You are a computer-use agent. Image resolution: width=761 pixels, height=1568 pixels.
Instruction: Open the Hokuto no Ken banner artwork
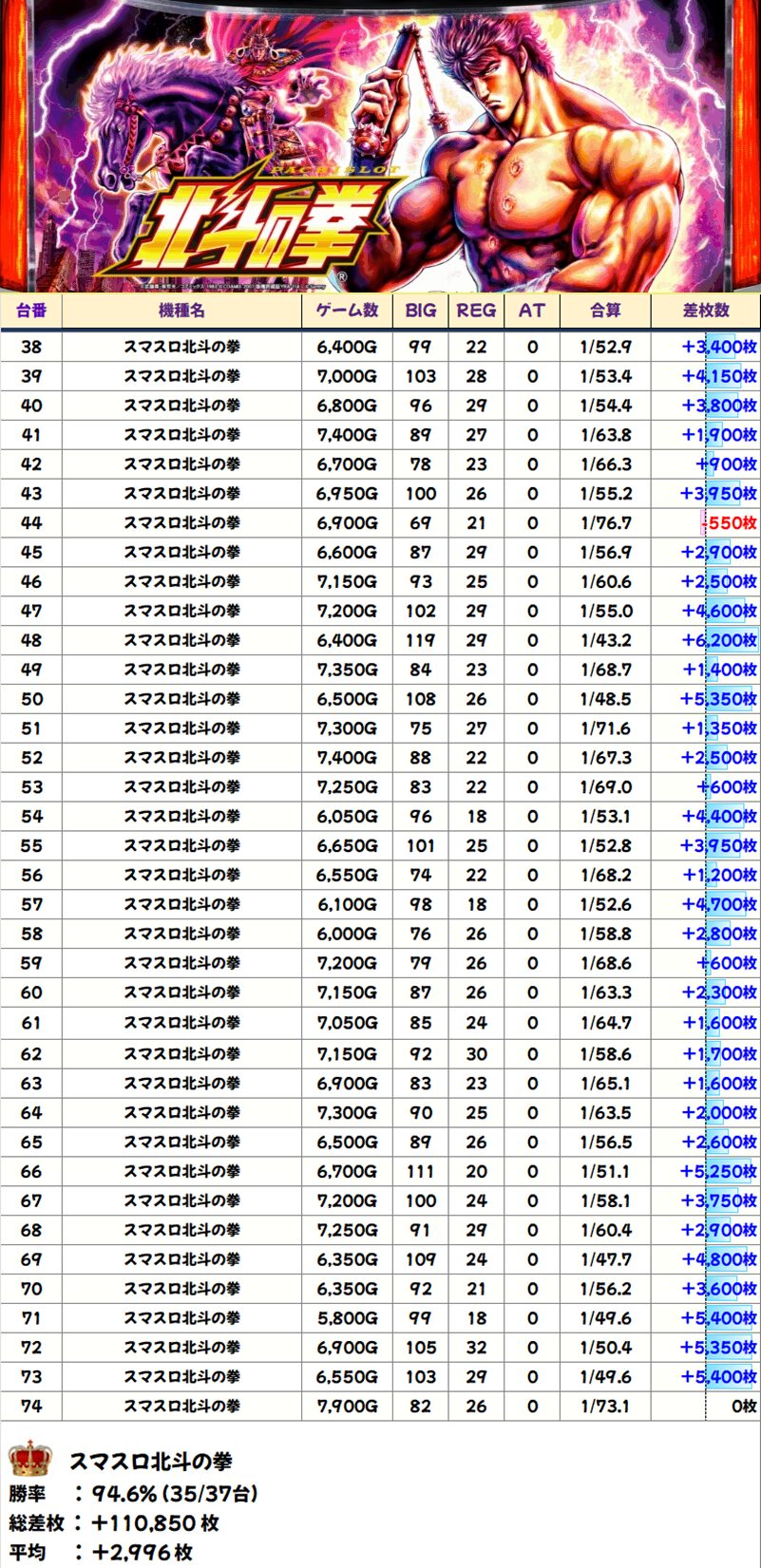pyautogui.click(x=380, y=146)
